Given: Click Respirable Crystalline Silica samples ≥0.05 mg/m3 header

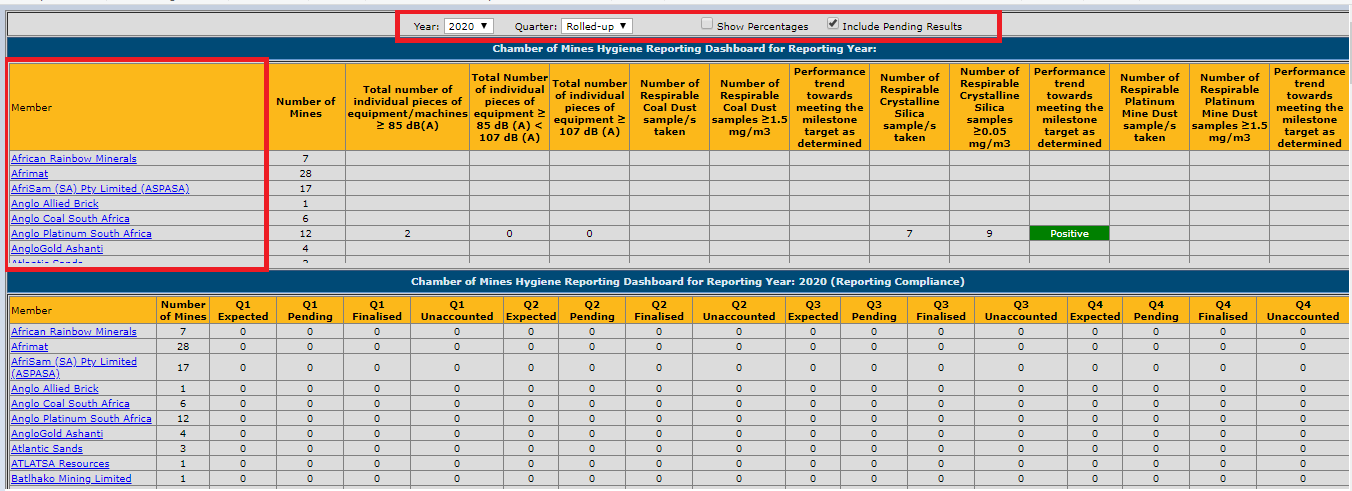Looking at the screenshot, I should [989, 107].
